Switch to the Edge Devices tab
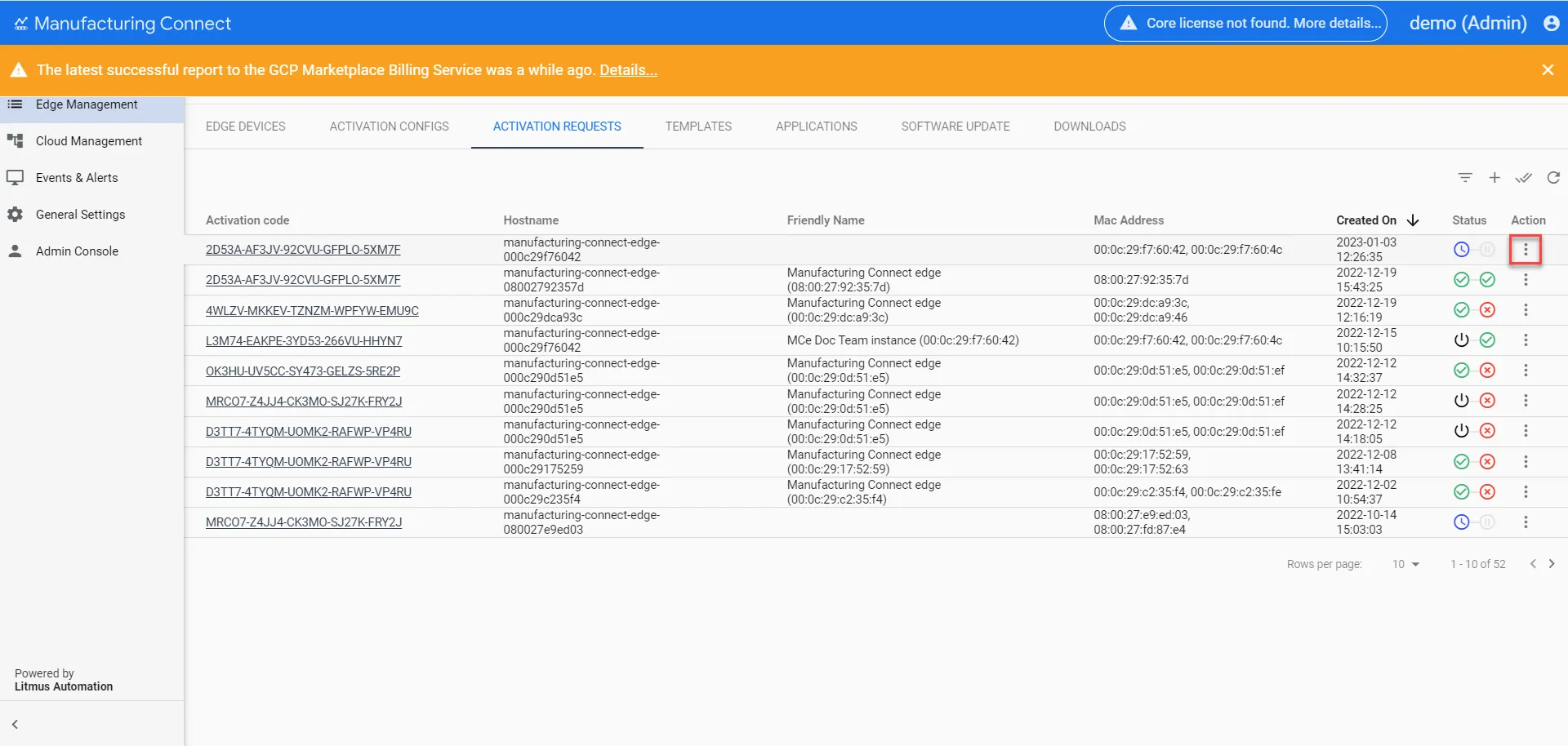 click(246, 127)
